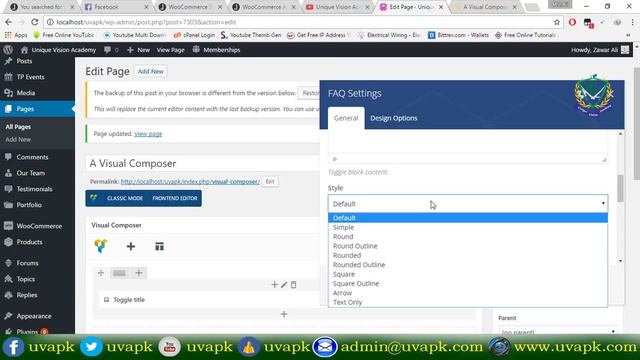Screen dimensions: 640x360
Task: Choose Default style option
Action: [x=468, y=218]
